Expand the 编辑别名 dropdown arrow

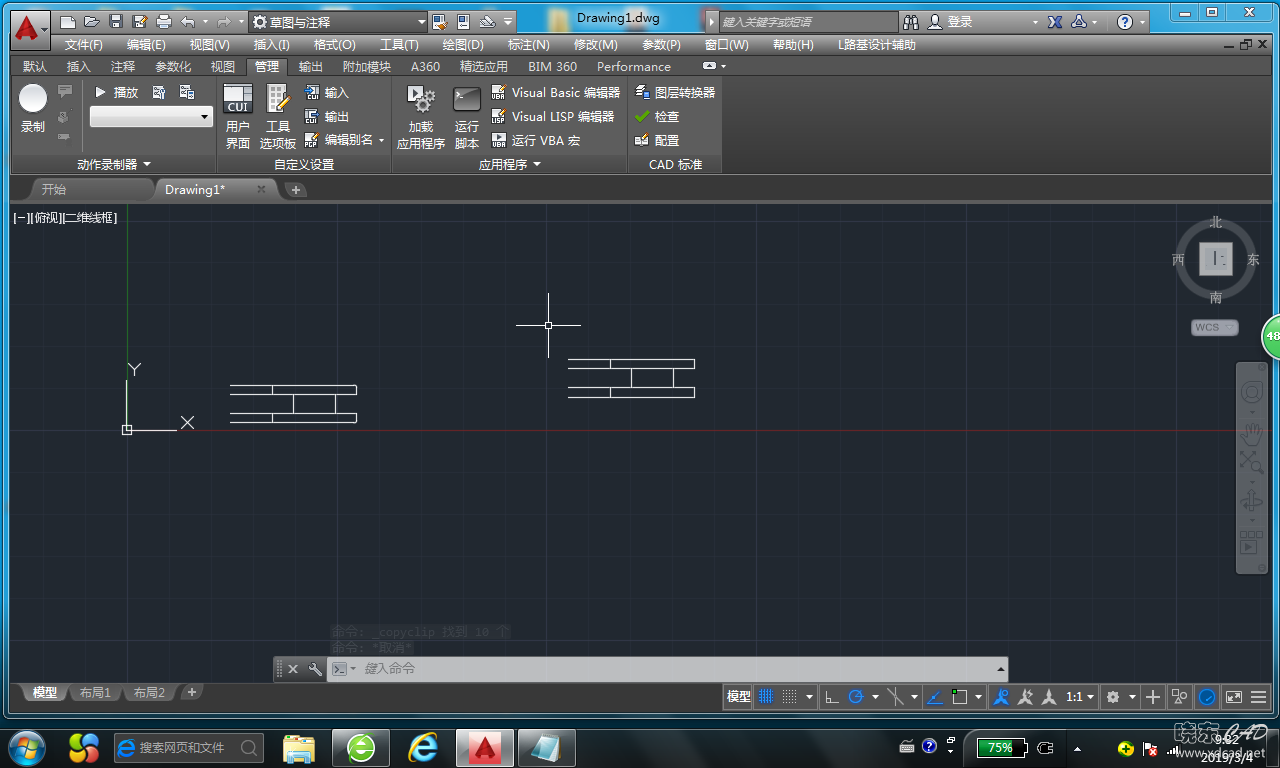coord(382,140)
